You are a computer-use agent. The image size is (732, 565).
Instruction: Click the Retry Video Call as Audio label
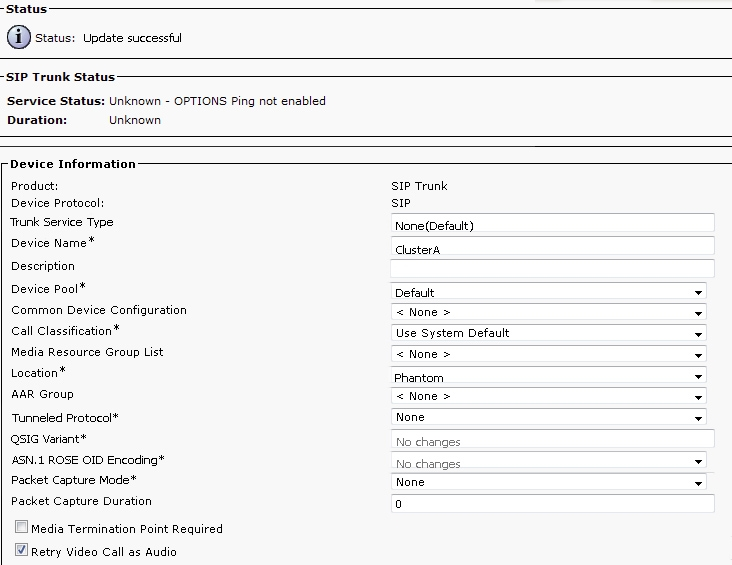(104, 551)
